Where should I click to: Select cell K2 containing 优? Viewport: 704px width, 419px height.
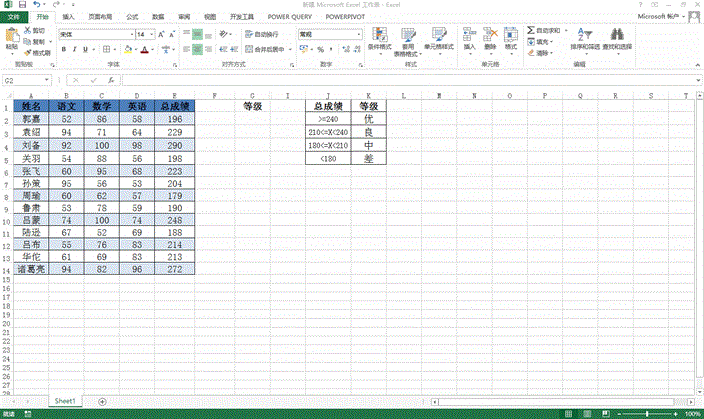369,119
